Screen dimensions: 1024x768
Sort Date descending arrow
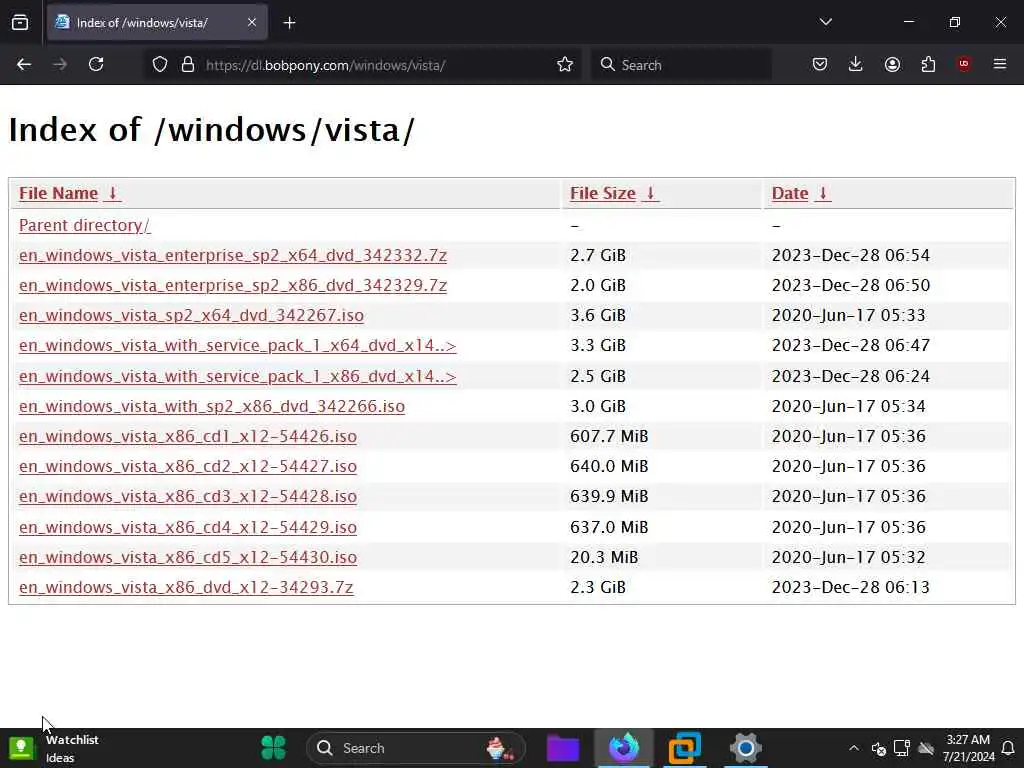(x=823, y=193)
